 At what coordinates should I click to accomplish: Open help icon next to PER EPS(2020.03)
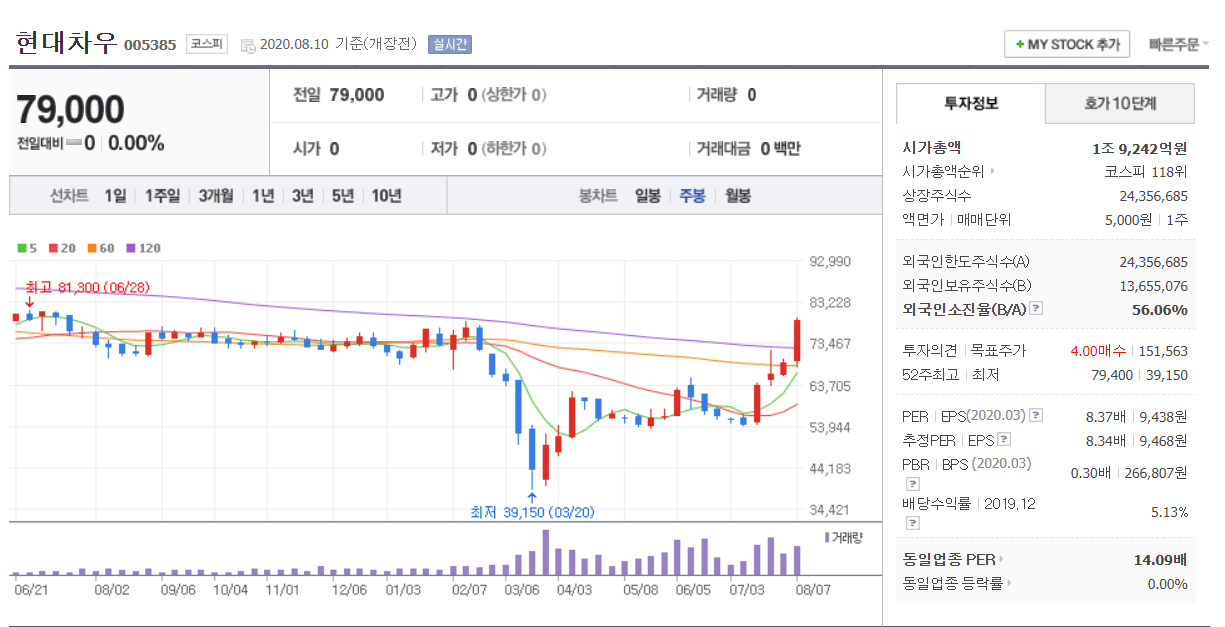pos(1036,415)
